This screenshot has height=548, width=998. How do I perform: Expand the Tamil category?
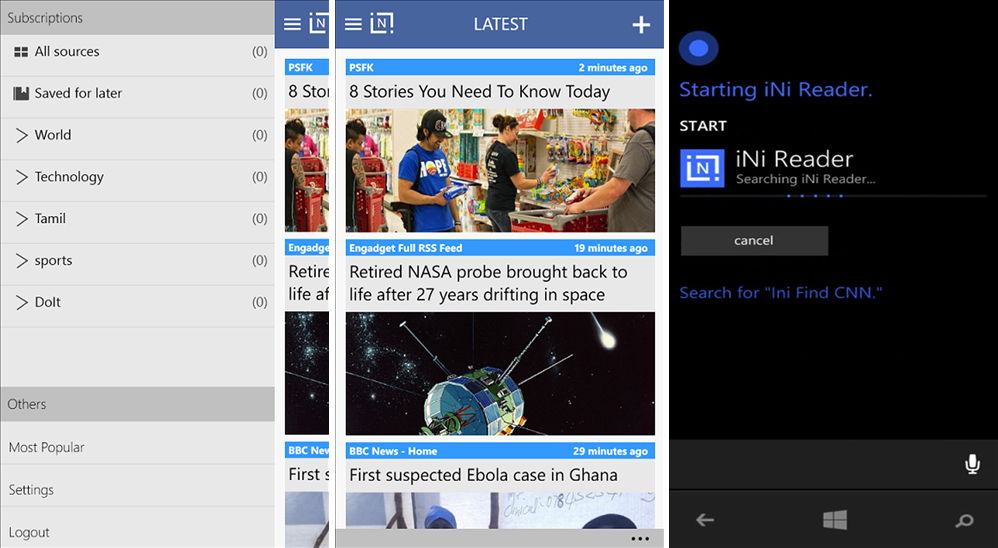click(x=22, y=218)
